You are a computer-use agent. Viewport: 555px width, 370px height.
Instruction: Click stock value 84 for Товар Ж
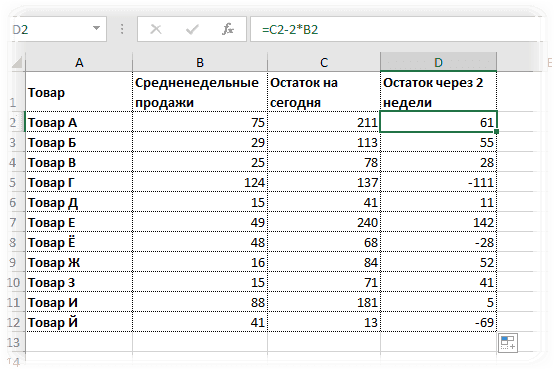click(324, 262)
